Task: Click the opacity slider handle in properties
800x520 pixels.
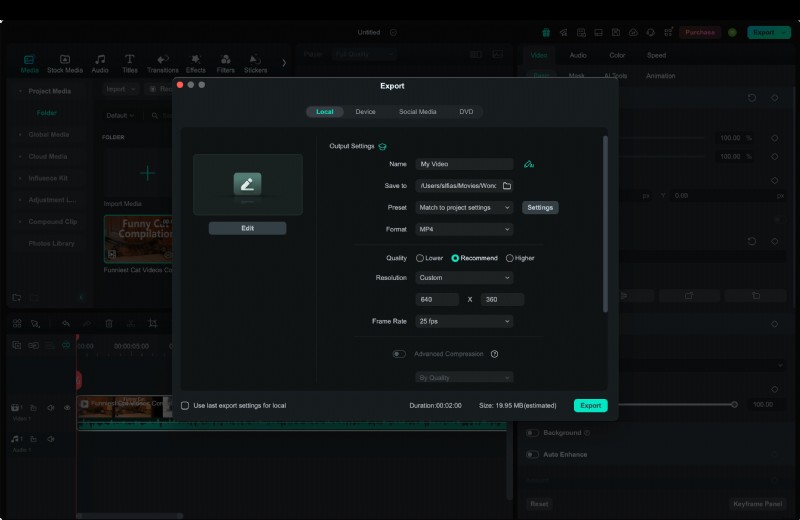Action: click(x=734, y=405)
